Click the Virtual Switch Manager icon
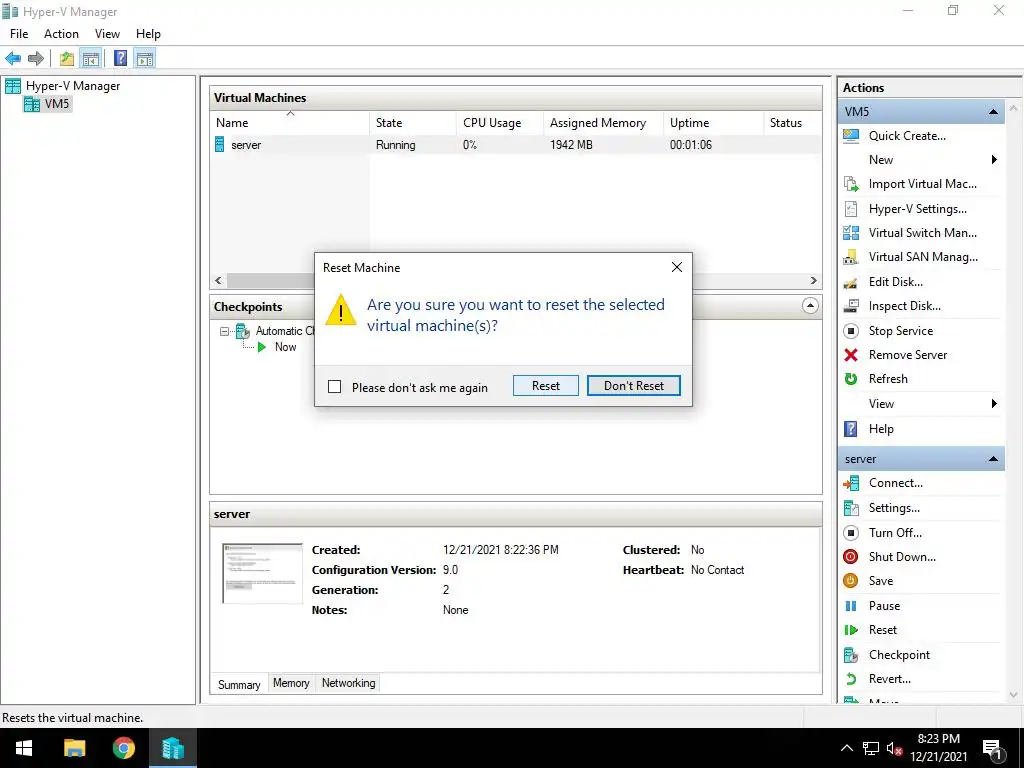Viewport: 1024px width, 768px height. [x=851, y=232]
